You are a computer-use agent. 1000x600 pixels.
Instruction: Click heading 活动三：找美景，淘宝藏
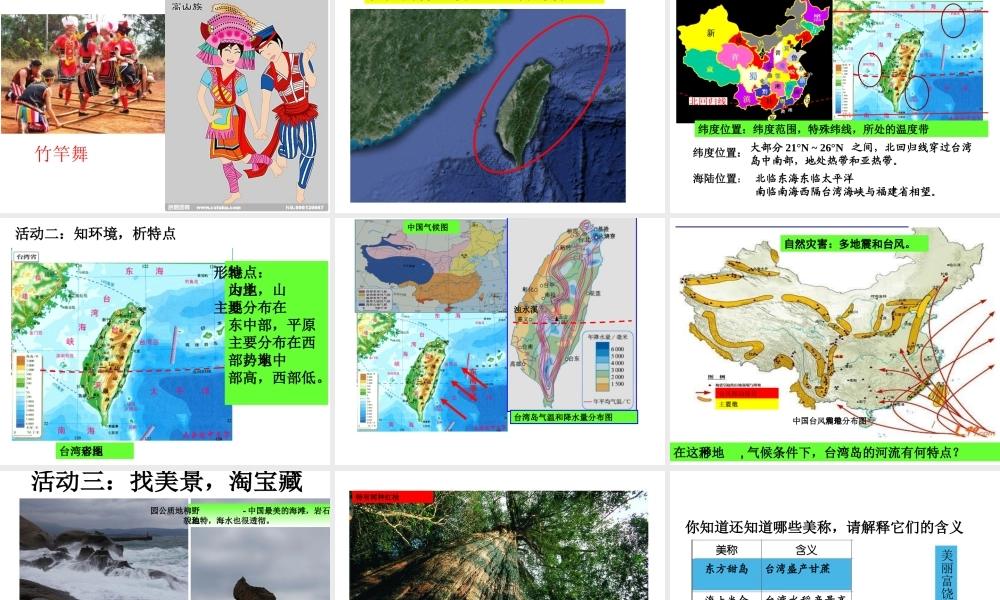coord(166,481)
